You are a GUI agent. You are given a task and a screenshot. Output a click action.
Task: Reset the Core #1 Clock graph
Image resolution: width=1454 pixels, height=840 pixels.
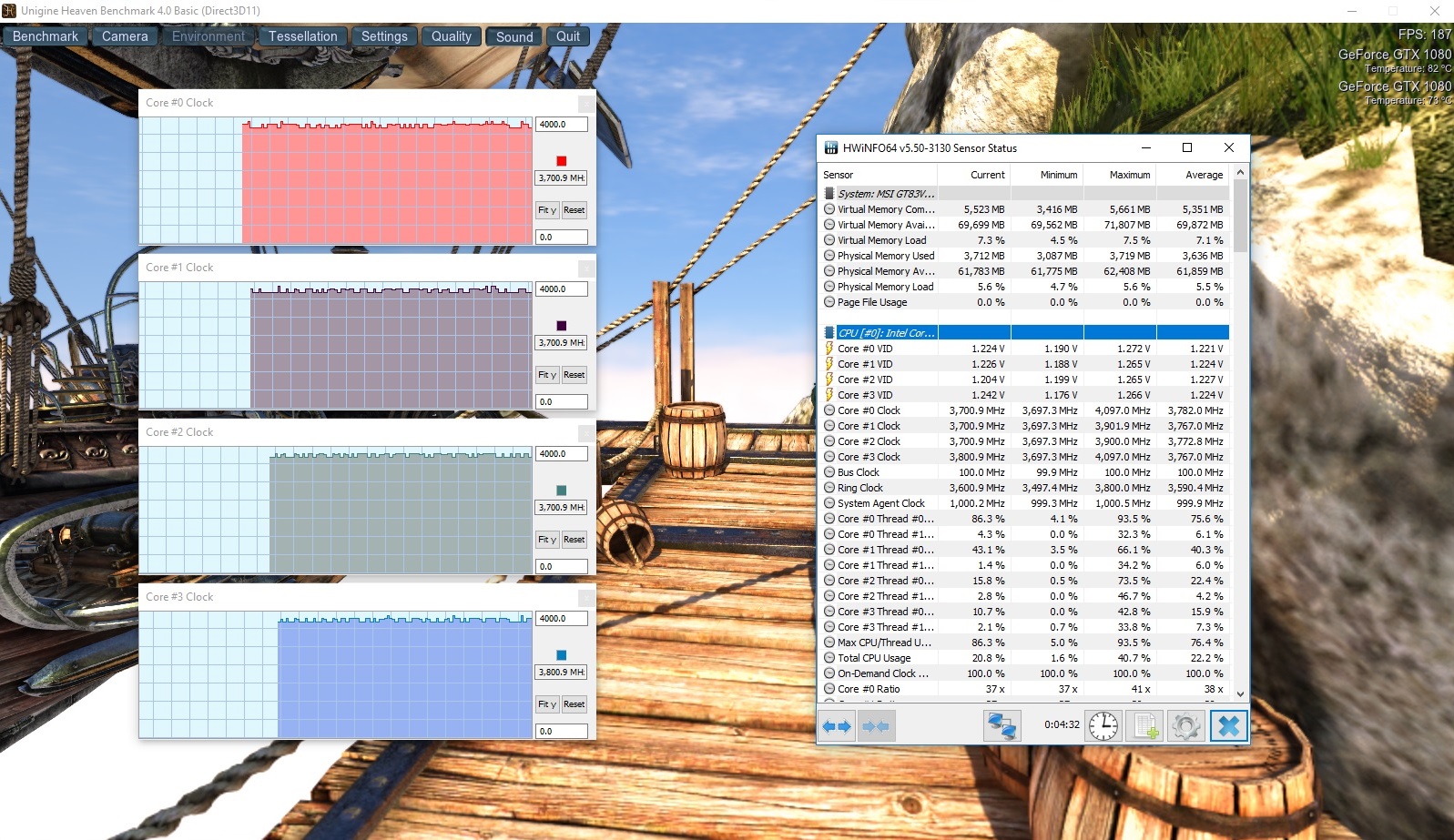tap(574, 375)
